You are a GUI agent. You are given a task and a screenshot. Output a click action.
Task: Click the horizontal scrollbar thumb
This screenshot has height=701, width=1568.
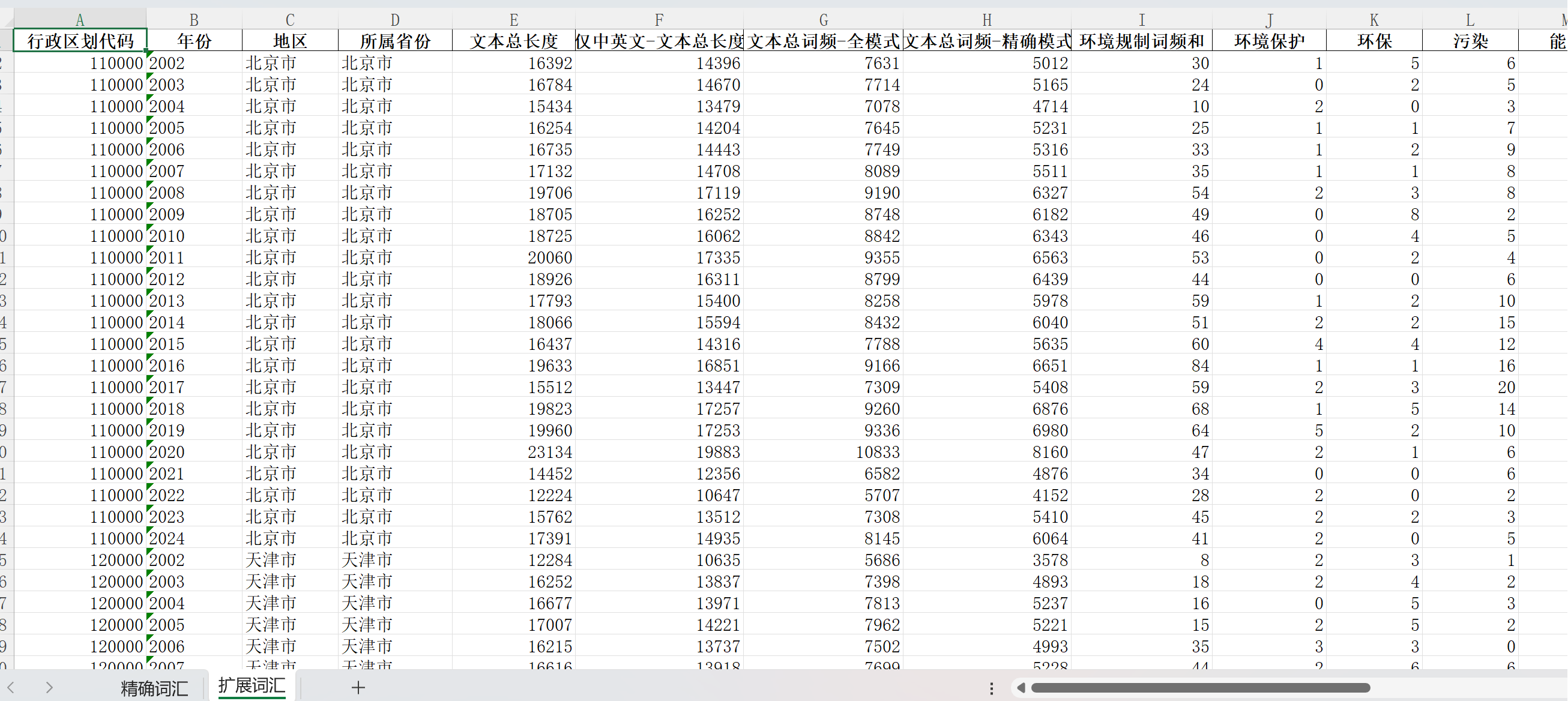pos(1200,688)
